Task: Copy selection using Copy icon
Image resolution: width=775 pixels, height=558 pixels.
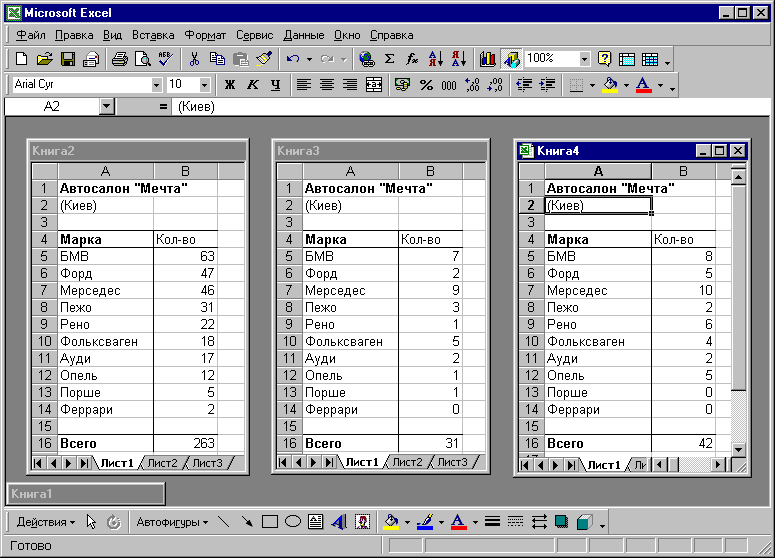Action: pos(217,59)
